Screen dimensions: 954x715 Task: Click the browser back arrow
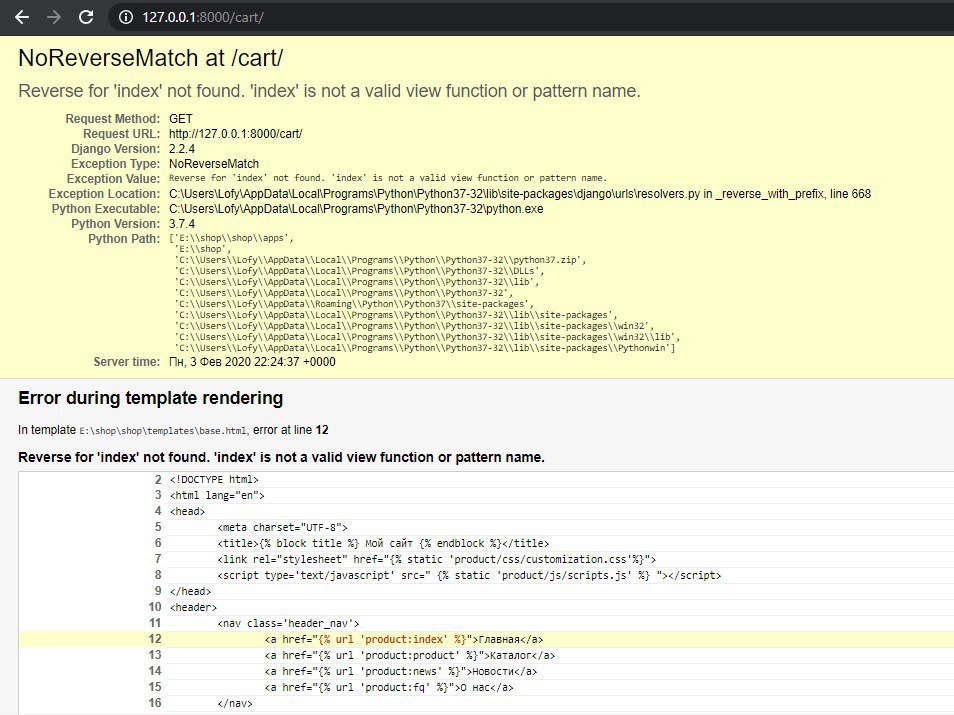point(22,17)
